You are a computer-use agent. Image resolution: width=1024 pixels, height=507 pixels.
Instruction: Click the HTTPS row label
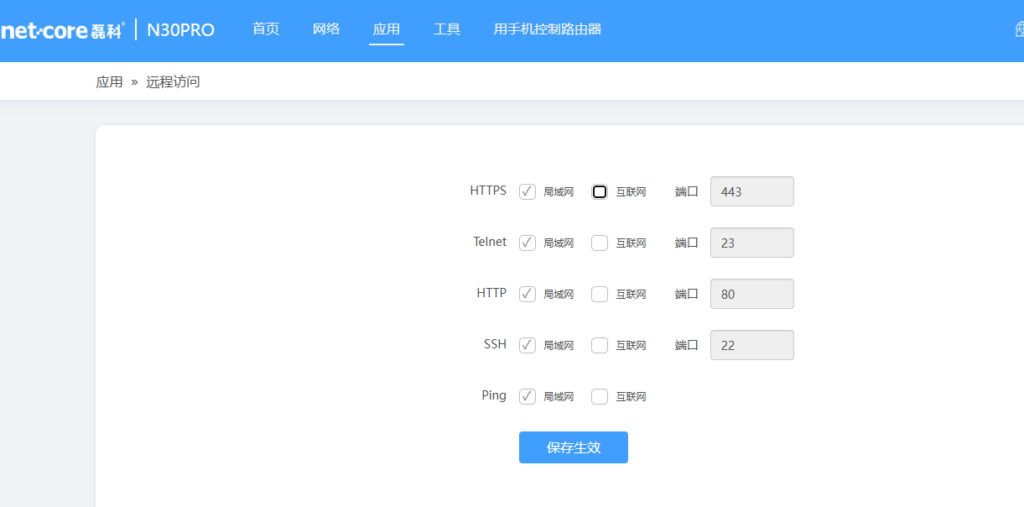pos(488,191)
